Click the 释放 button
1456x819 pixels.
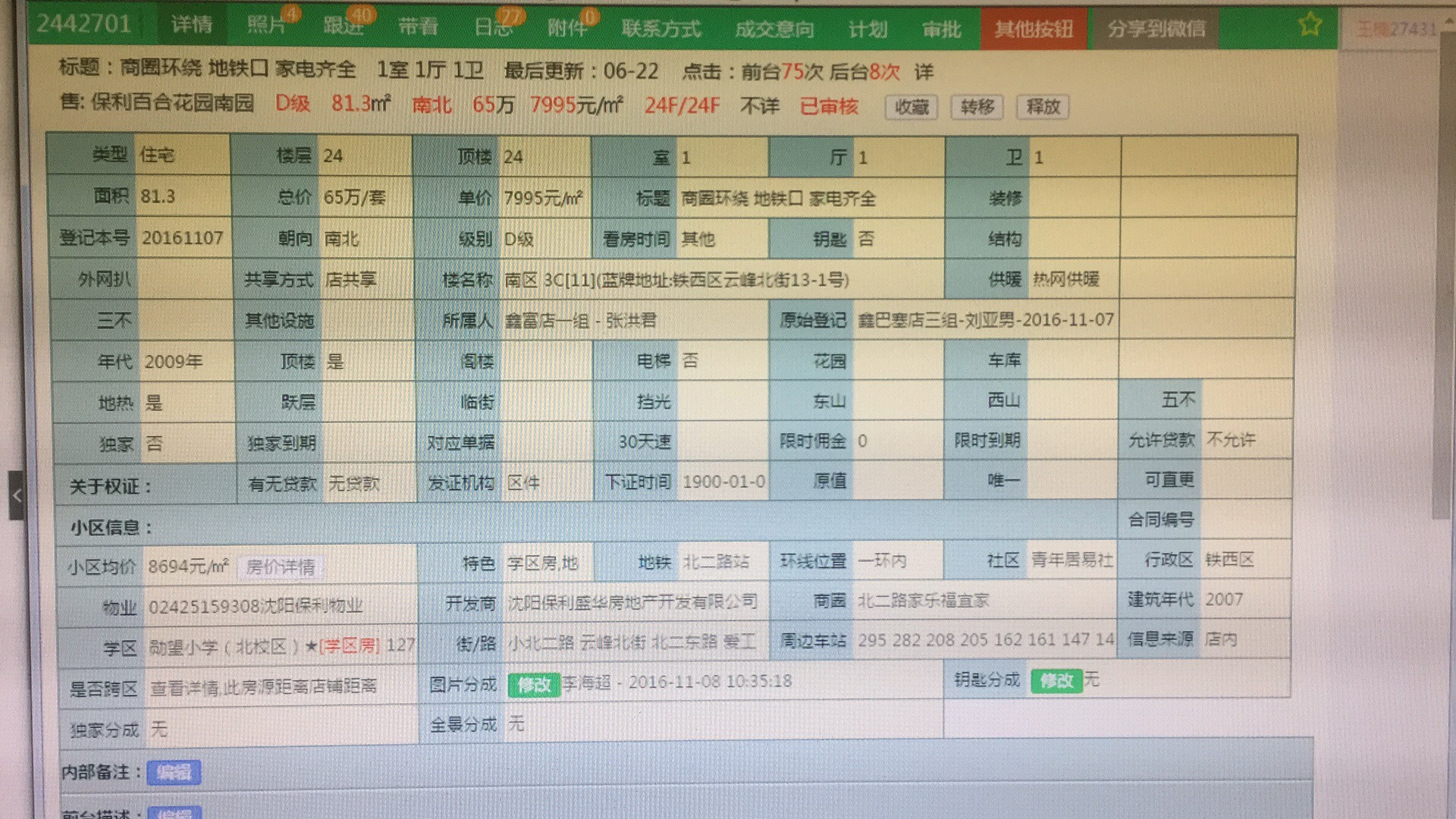[1043, 107]
